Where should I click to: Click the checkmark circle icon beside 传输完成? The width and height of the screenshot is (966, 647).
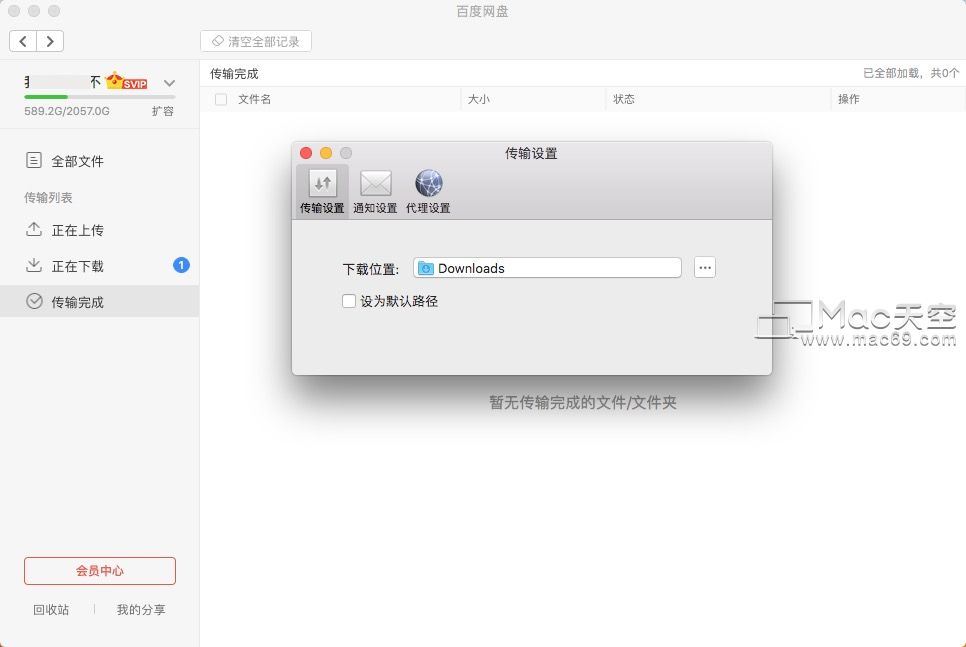tap(34, 301)
